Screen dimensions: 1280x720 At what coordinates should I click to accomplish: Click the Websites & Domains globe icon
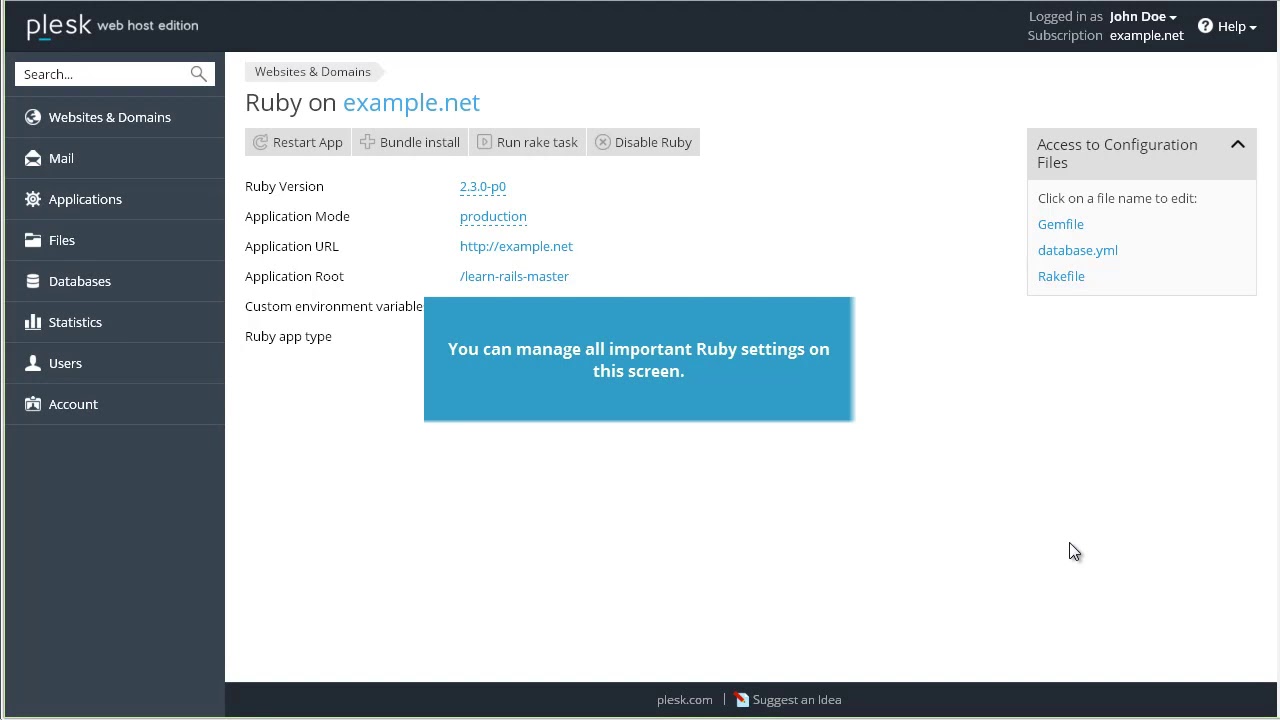(33, 117)
